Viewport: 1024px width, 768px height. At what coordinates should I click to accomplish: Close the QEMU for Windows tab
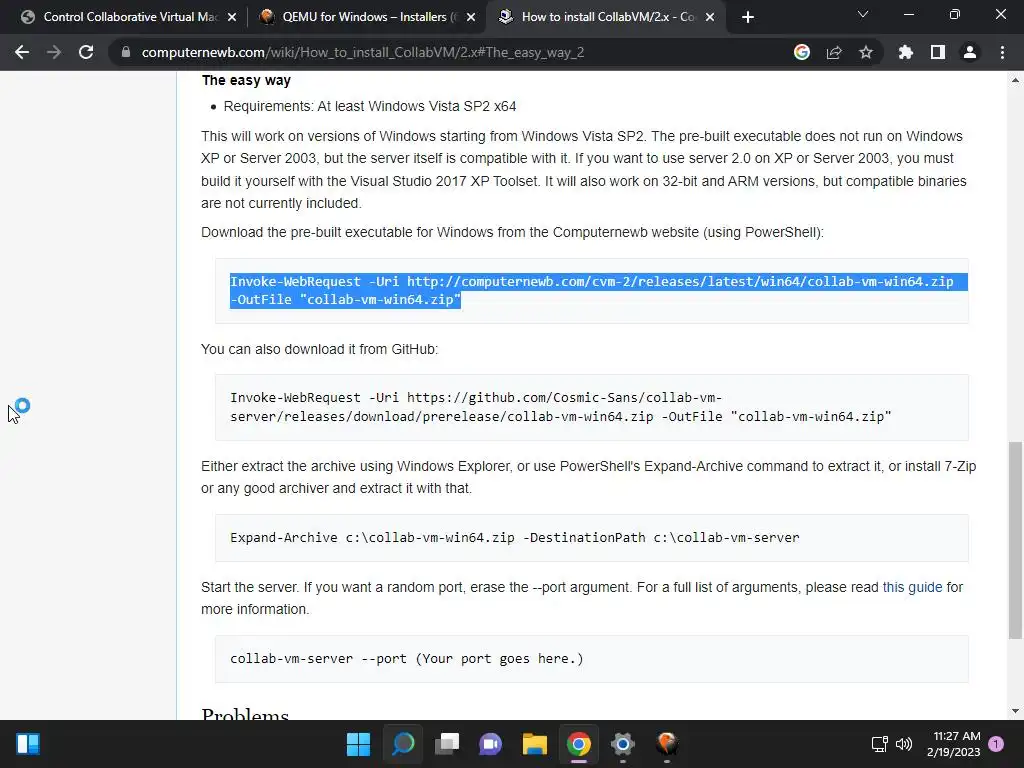point(471,17)
